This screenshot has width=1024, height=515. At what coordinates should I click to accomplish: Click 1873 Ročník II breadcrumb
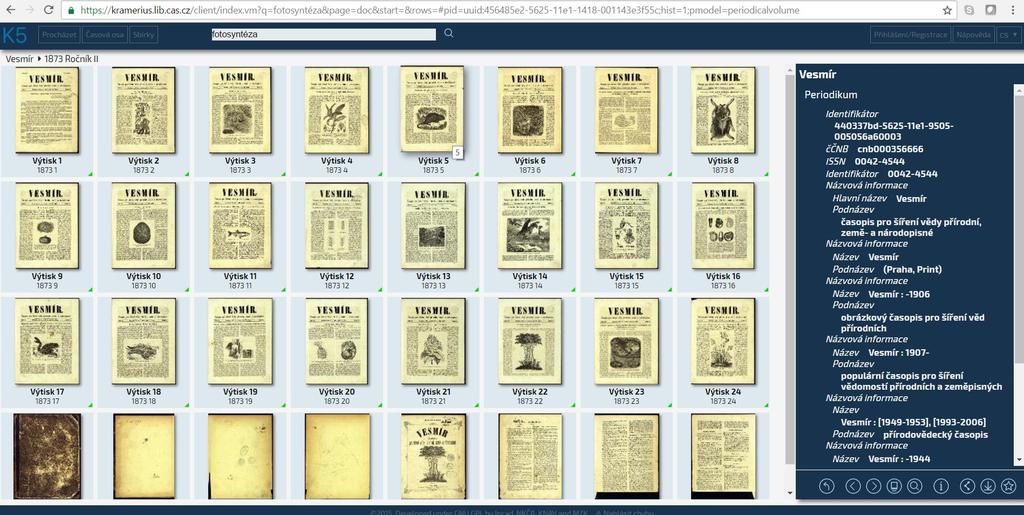point(71,59)
